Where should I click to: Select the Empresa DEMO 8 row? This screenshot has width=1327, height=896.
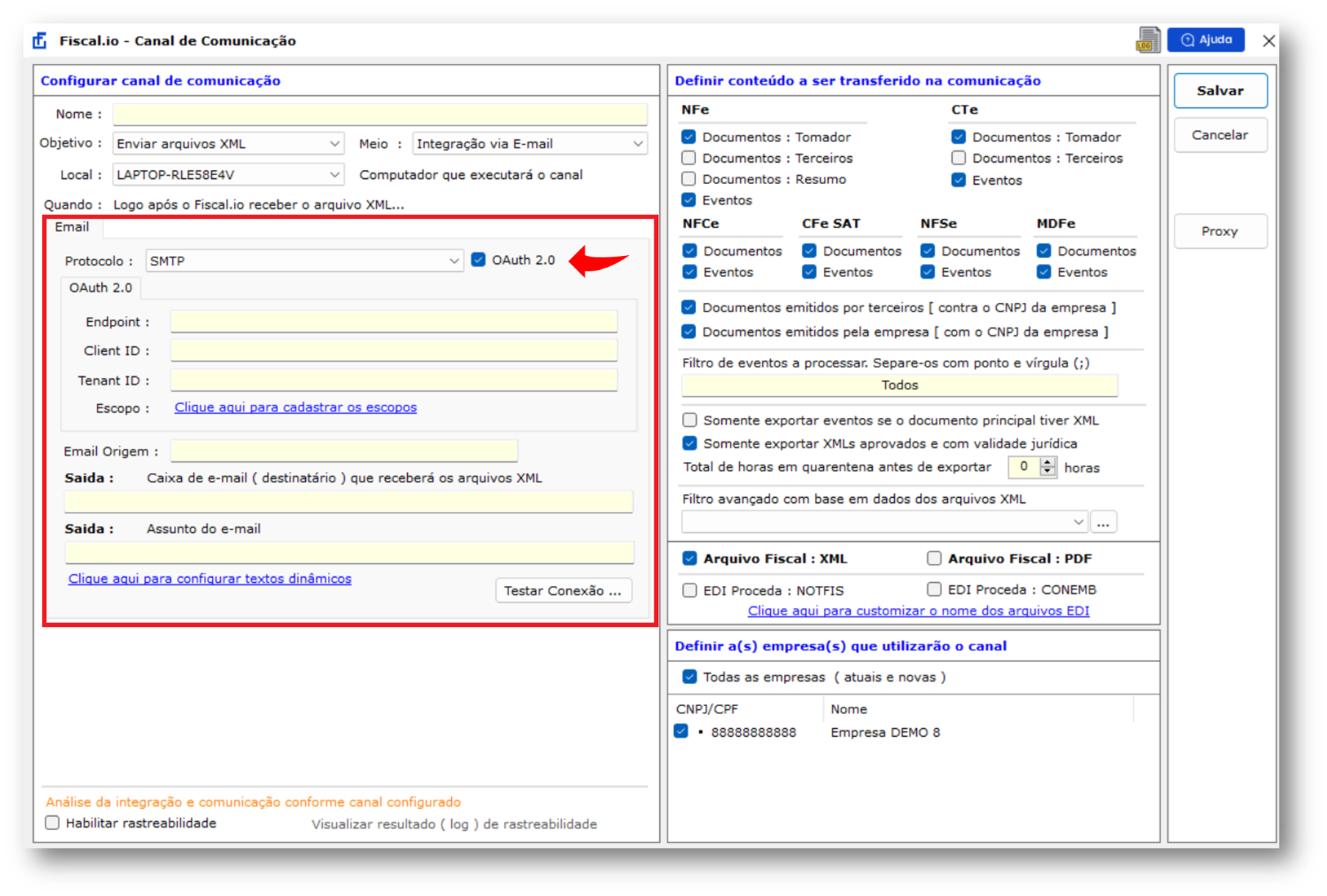[x=902, y=732]
